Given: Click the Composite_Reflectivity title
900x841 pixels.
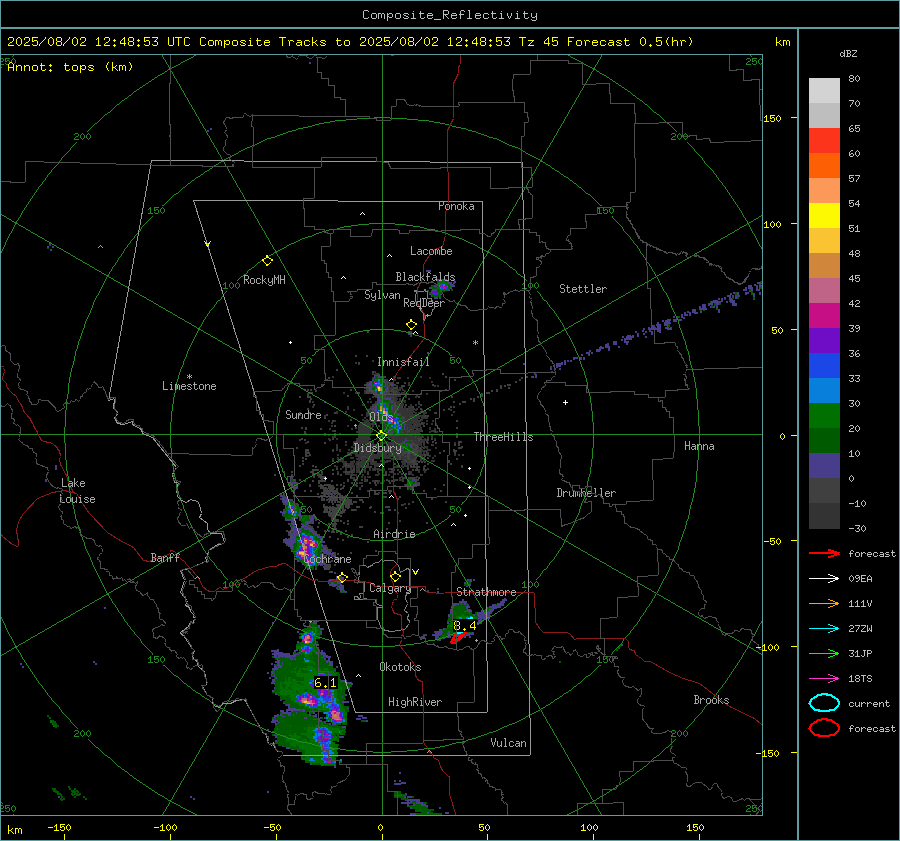Looking at the screenshot, I should (x=450, y=15).
